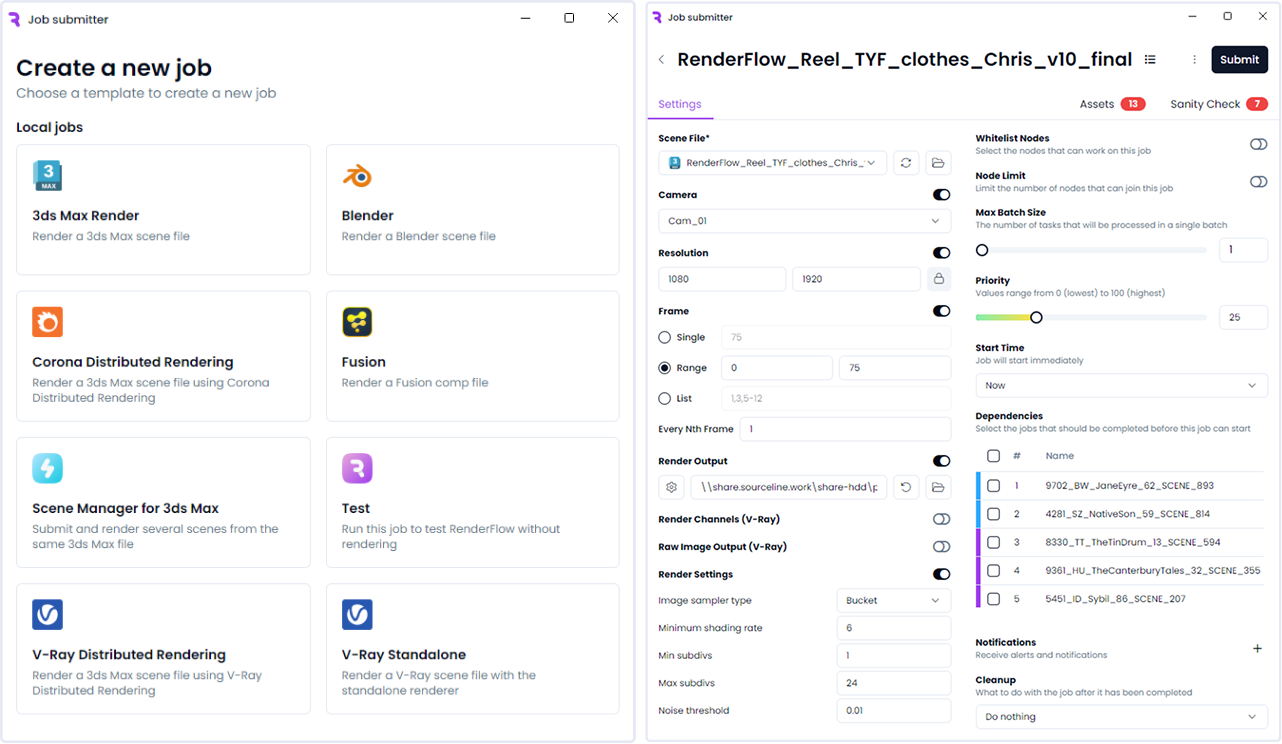Image resolution: width=1282 pixels, height=744 pixels.
Task: Select the Single frame radio button
Action: click(665, 338)
